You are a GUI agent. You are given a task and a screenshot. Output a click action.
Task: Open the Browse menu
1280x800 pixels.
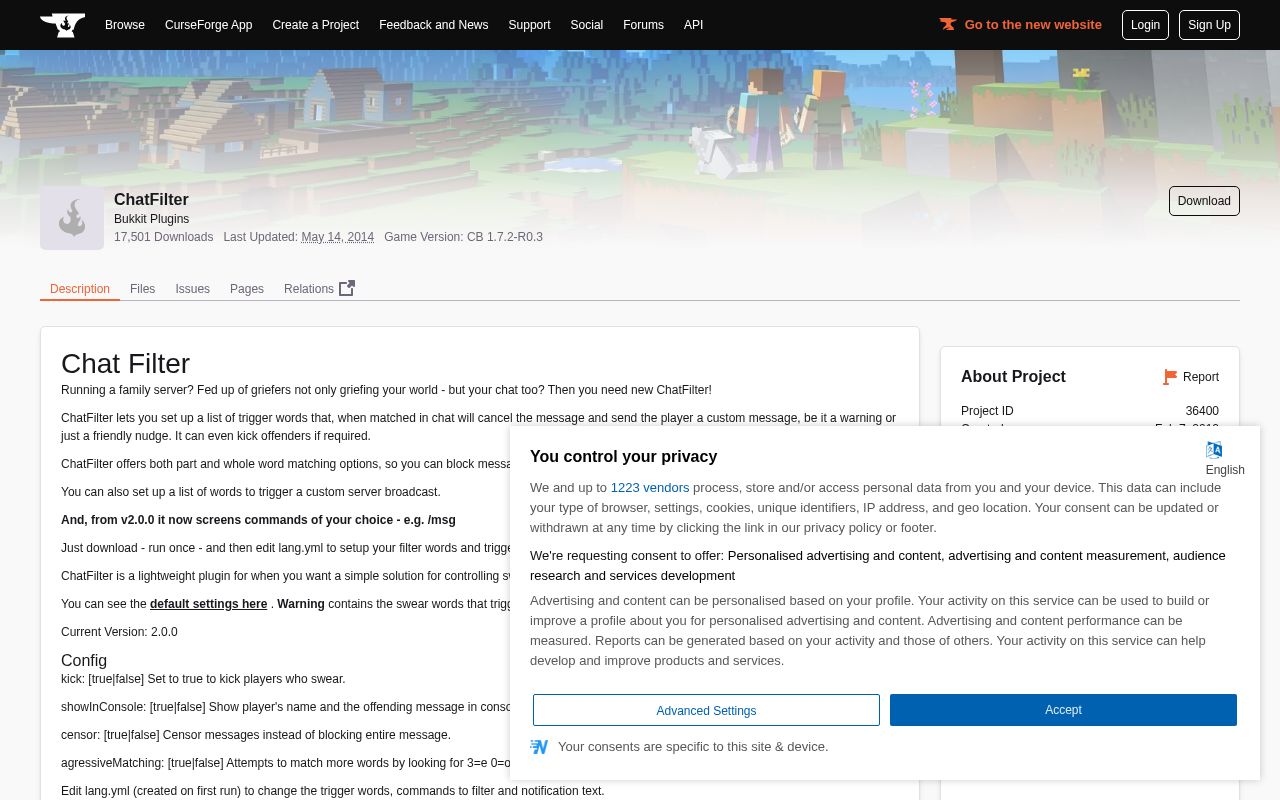pos(125,25)
